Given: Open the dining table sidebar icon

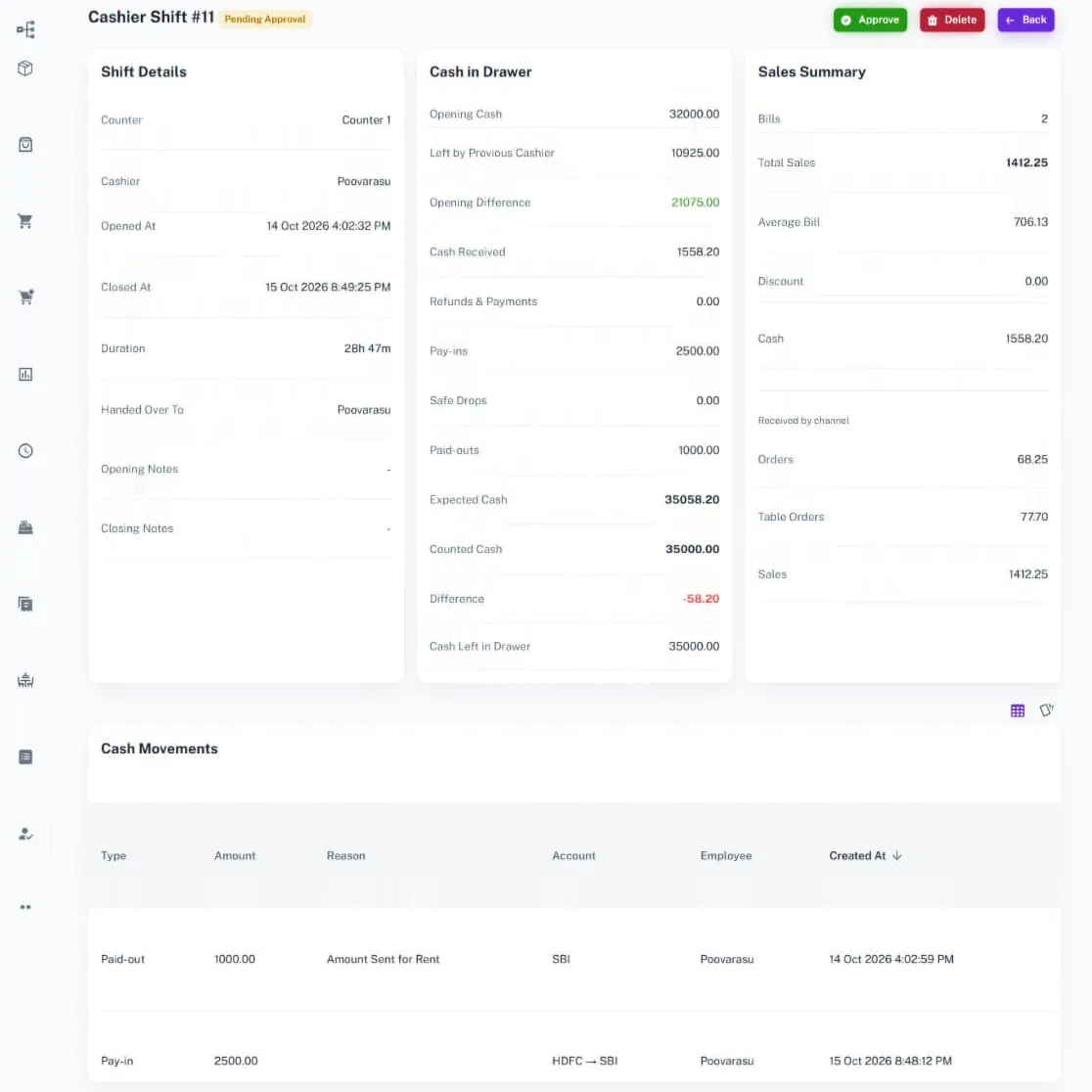Looking at the screenshot, I should point(25,680).
